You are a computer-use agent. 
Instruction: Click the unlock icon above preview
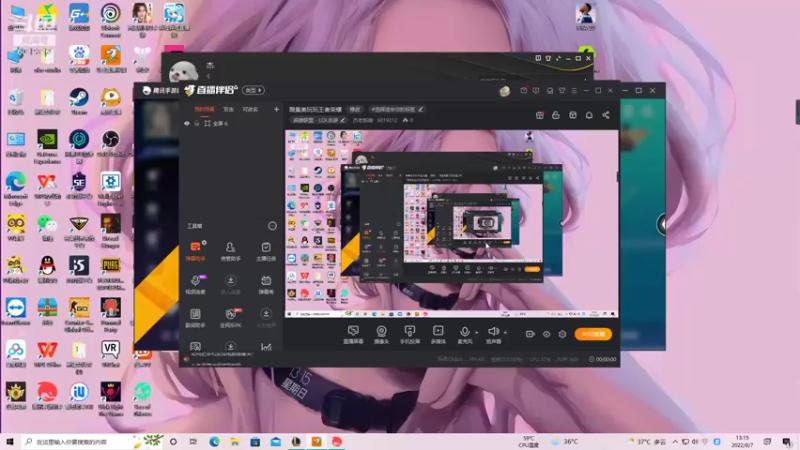556,115
